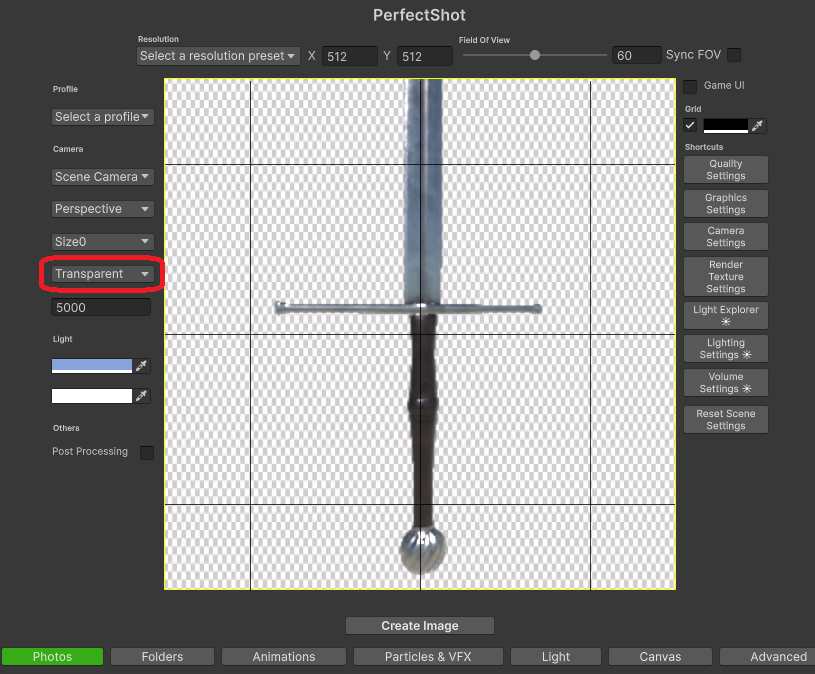Open Lighting Settings shortcut
This screenshot has width=815, height=674.
[725, 349]
